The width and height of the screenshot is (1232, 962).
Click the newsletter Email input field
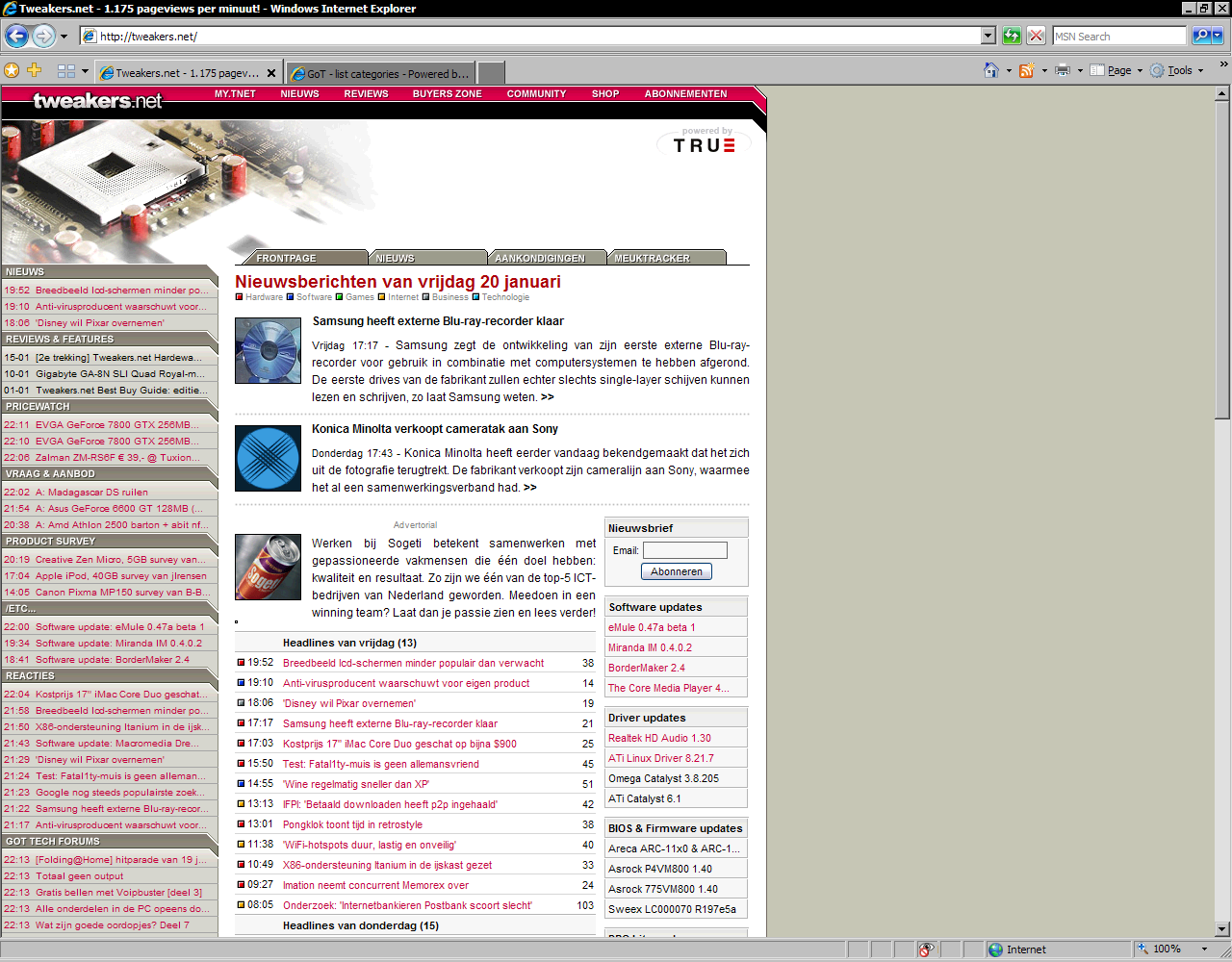pos(685,550)
